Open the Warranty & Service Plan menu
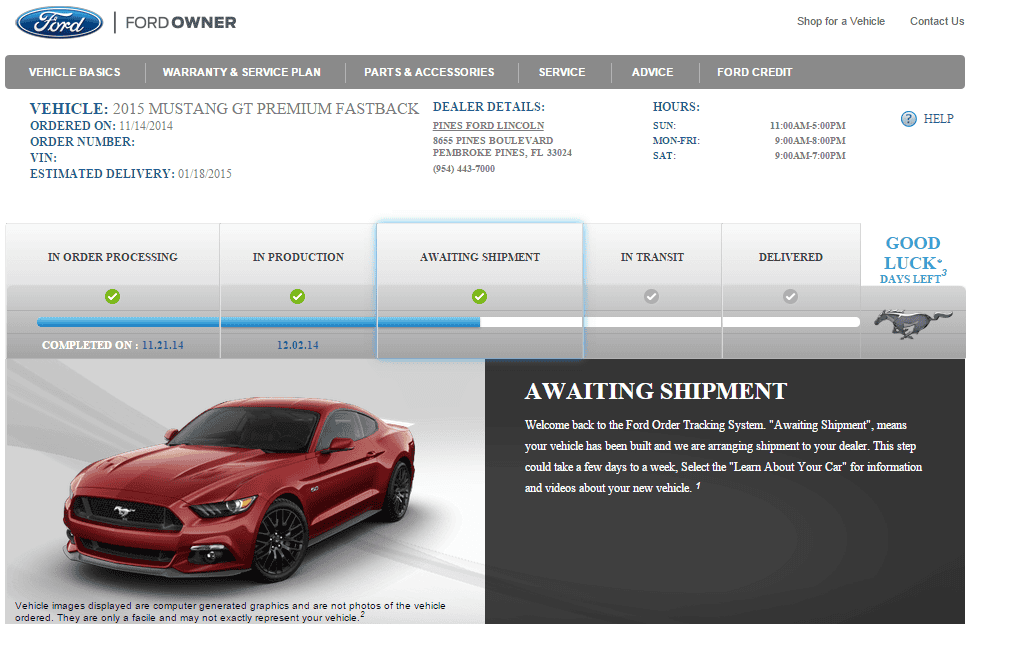This screenshot has width=1010, height=654. coord(242,72)
